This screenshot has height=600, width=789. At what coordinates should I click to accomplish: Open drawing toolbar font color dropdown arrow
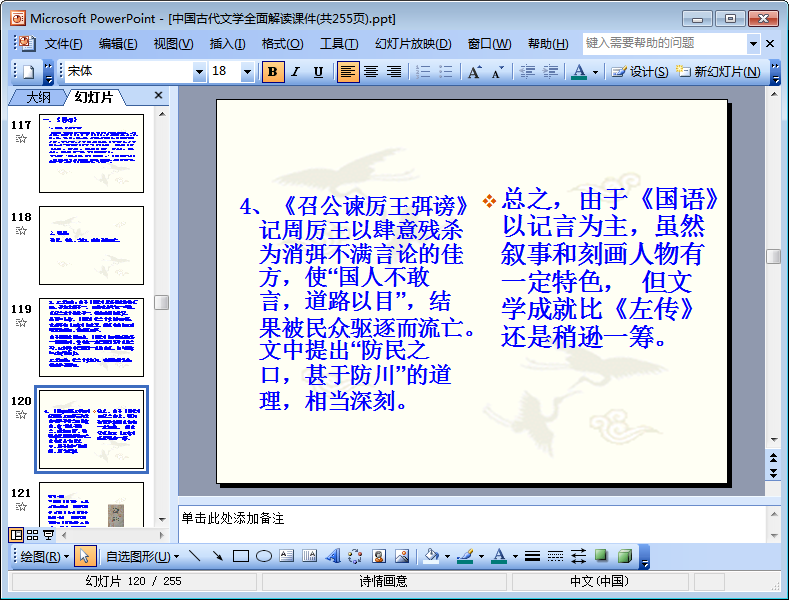click(x=515, y=557)
